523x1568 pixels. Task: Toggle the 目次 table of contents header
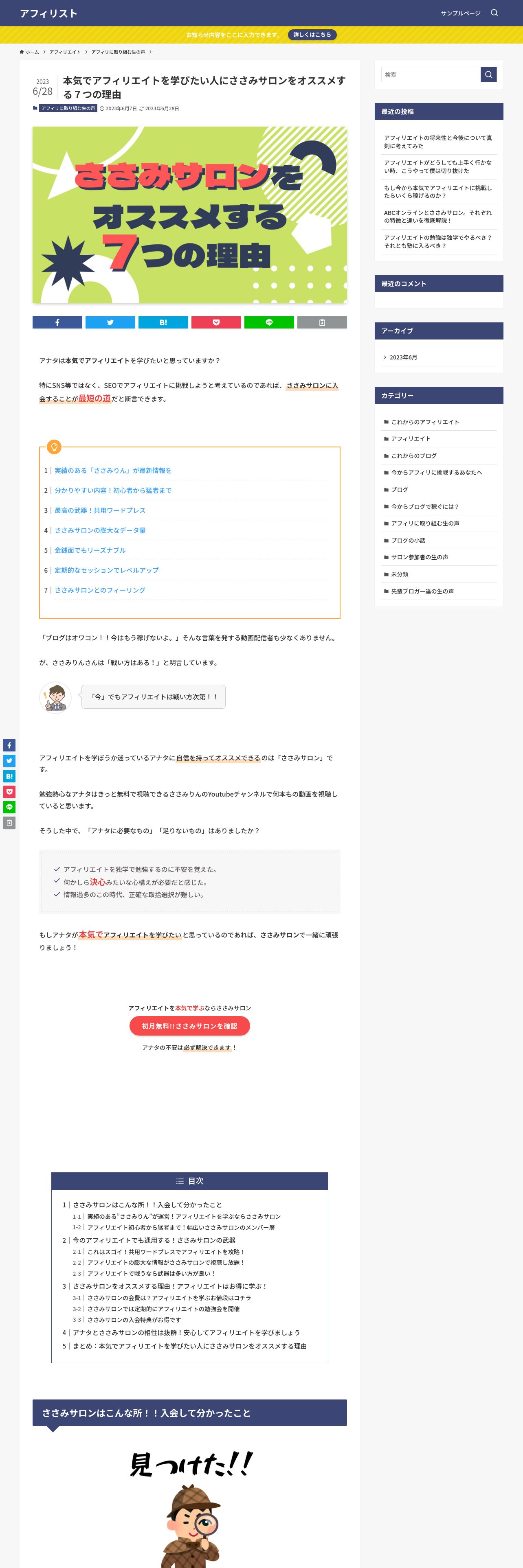click(190, 1181)
